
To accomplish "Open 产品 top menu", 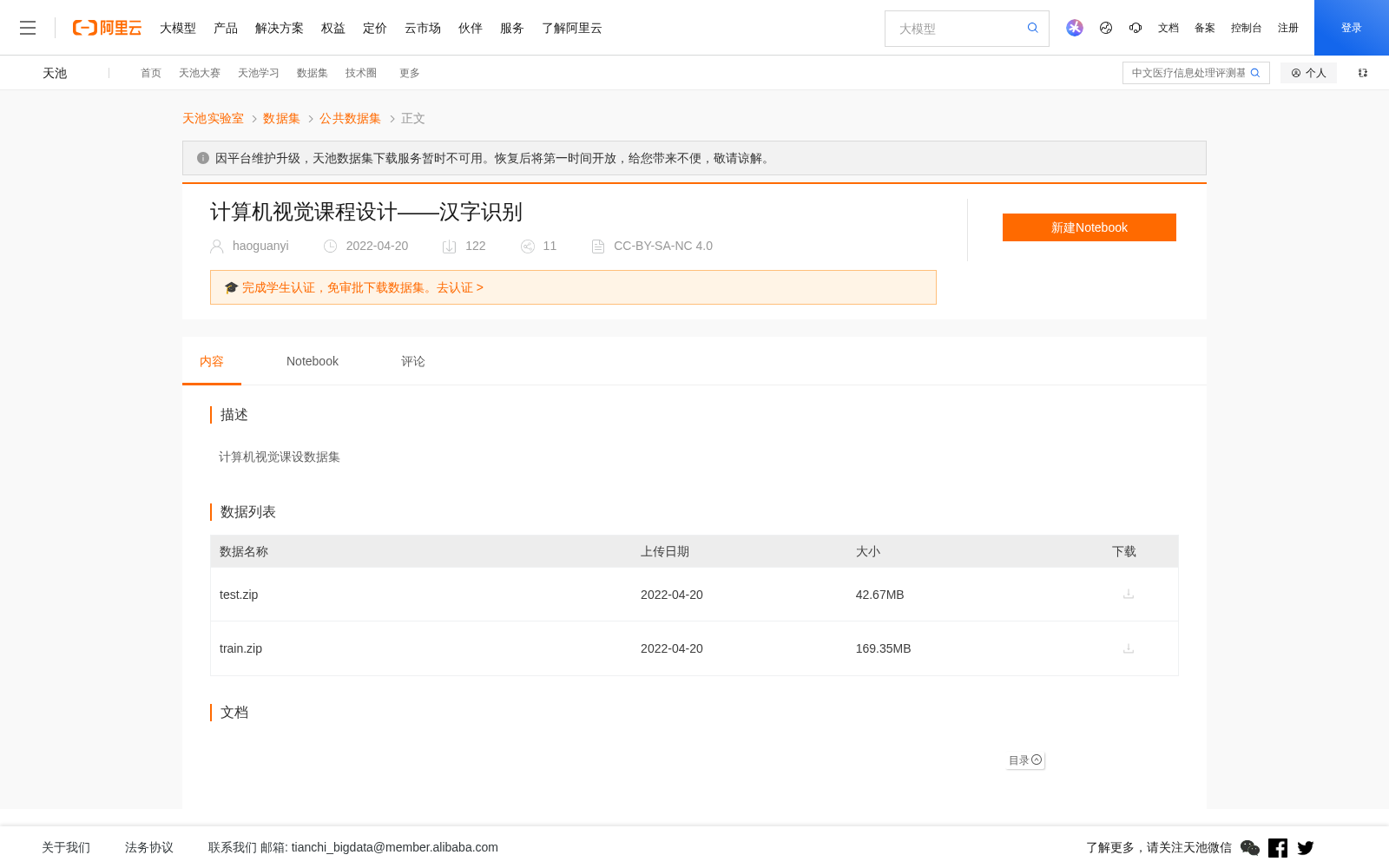I will [x=226, y=28].
